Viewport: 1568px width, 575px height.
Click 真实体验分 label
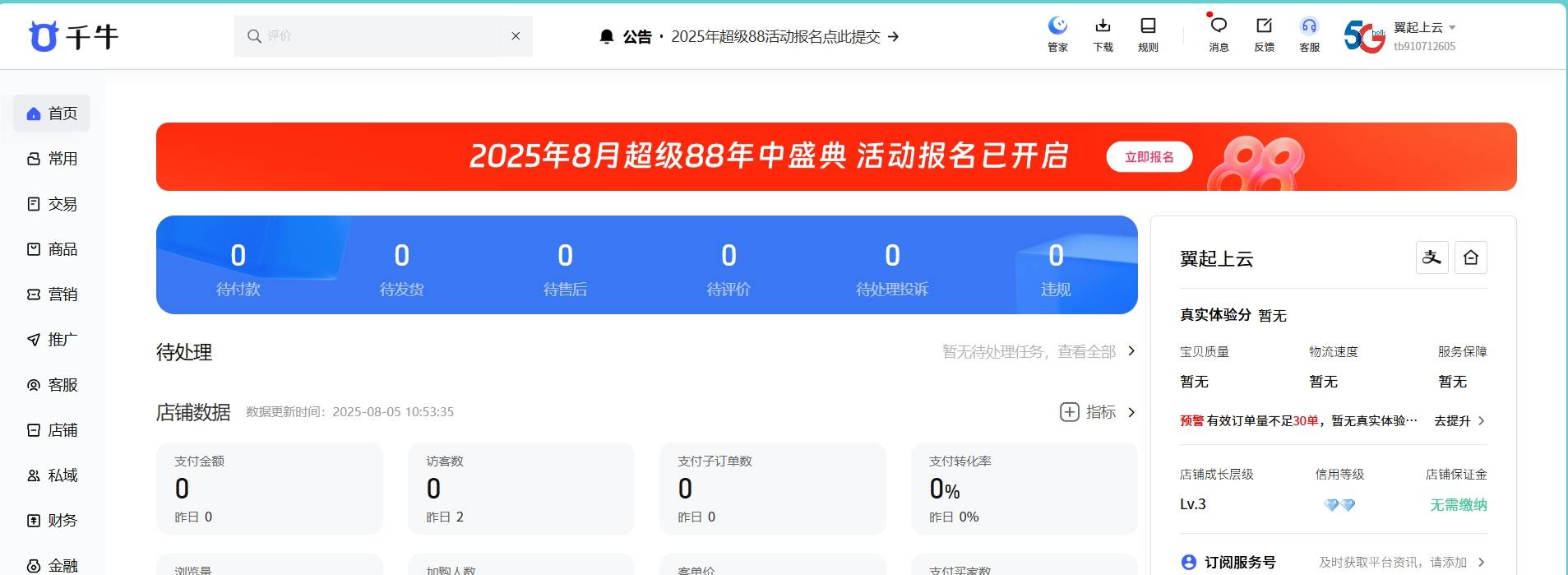pos(1215,315)
